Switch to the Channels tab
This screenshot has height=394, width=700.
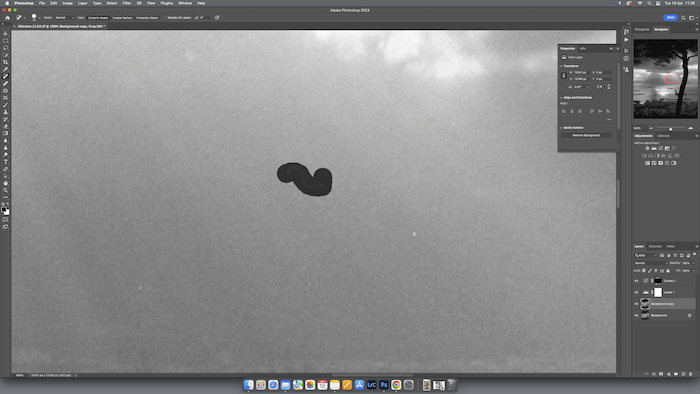click(x=655, y=246)
